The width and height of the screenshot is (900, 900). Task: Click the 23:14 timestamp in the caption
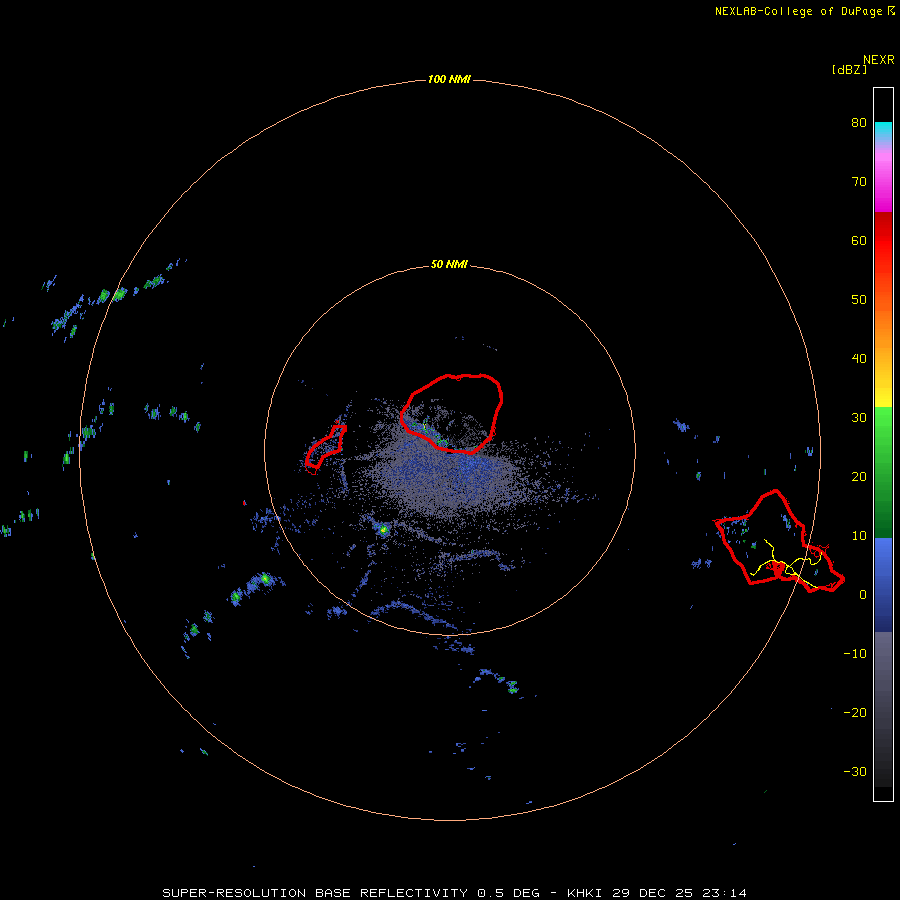726,893
